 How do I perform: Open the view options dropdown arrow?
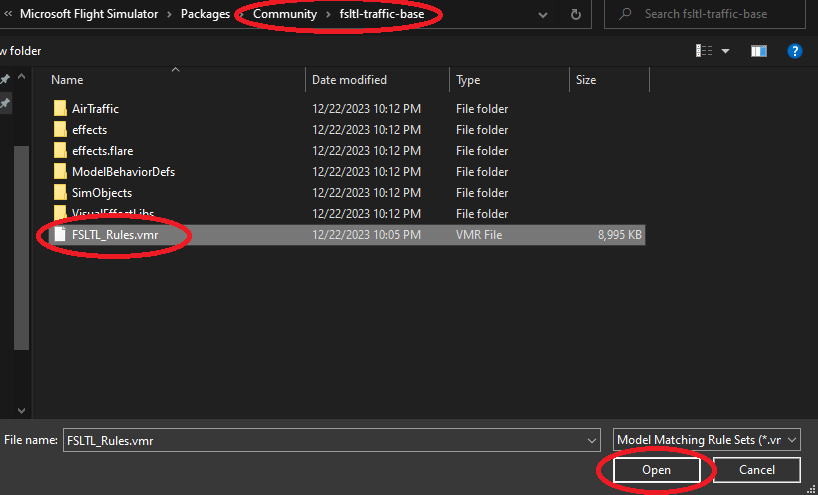(x=726, y=51)
